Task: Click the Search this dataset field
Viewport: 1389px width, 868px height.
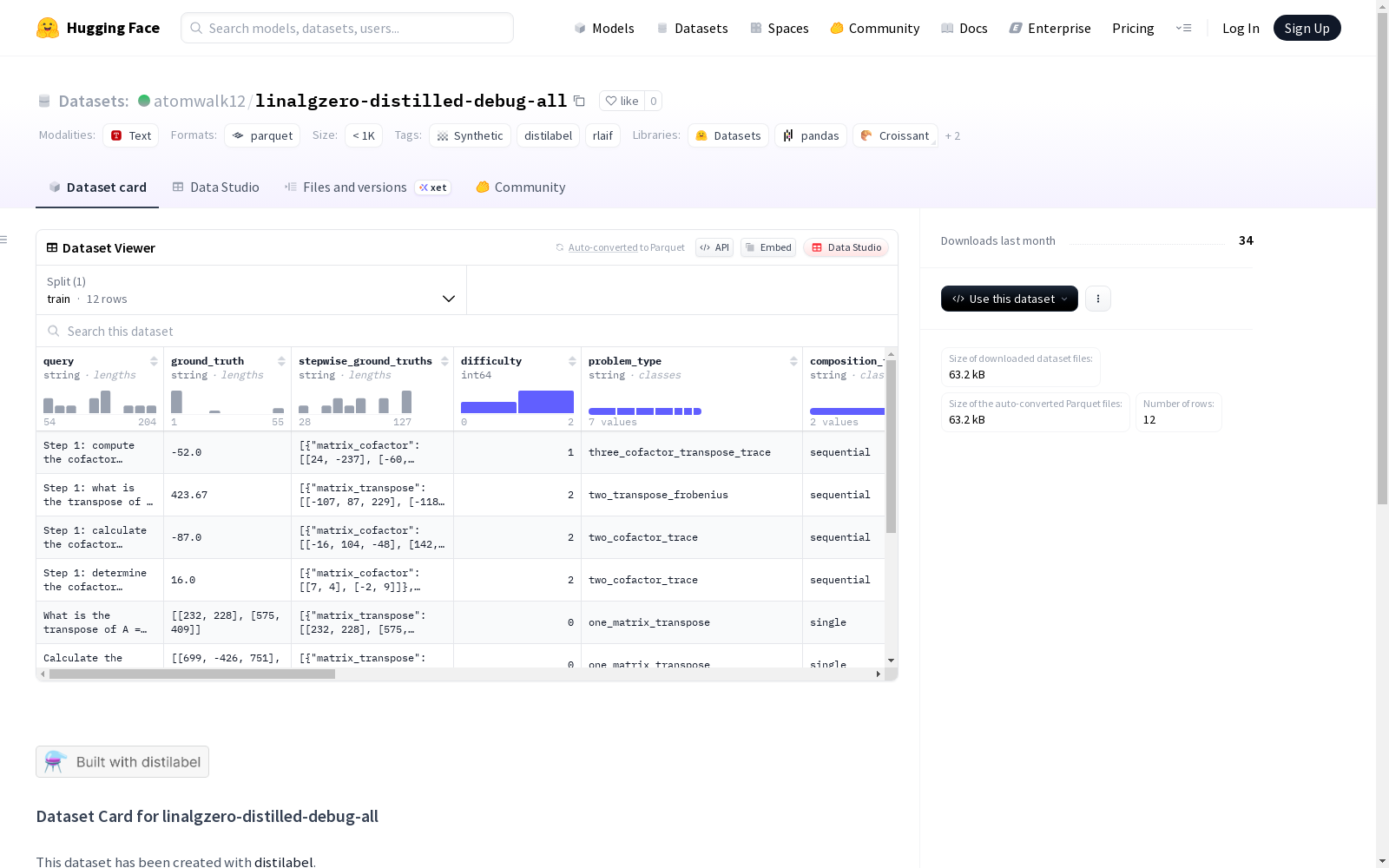Action: point(467,331)
